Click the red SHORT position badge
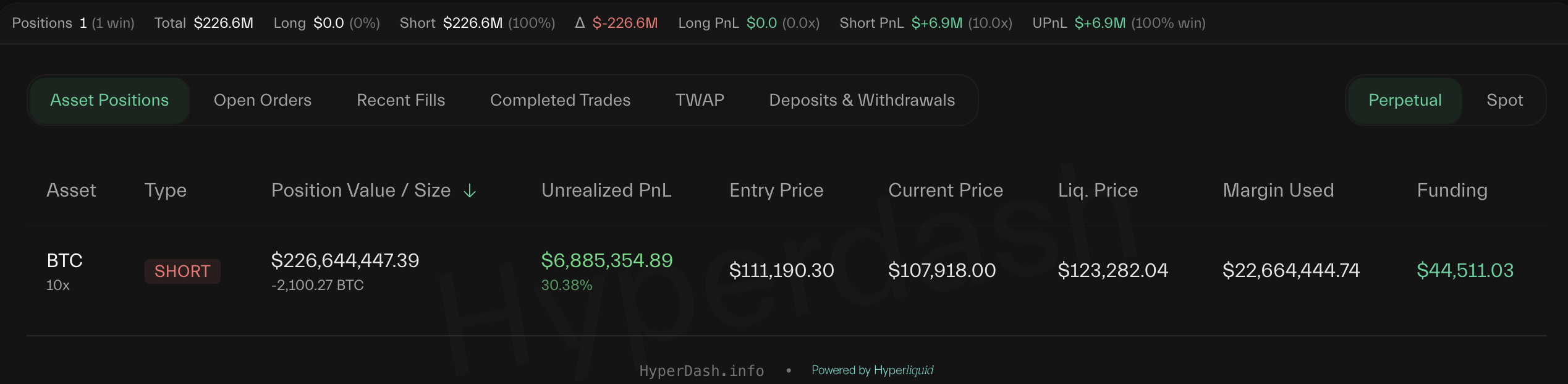The image size is (1568, 384). pyautogui.click(x=182, y=271)
